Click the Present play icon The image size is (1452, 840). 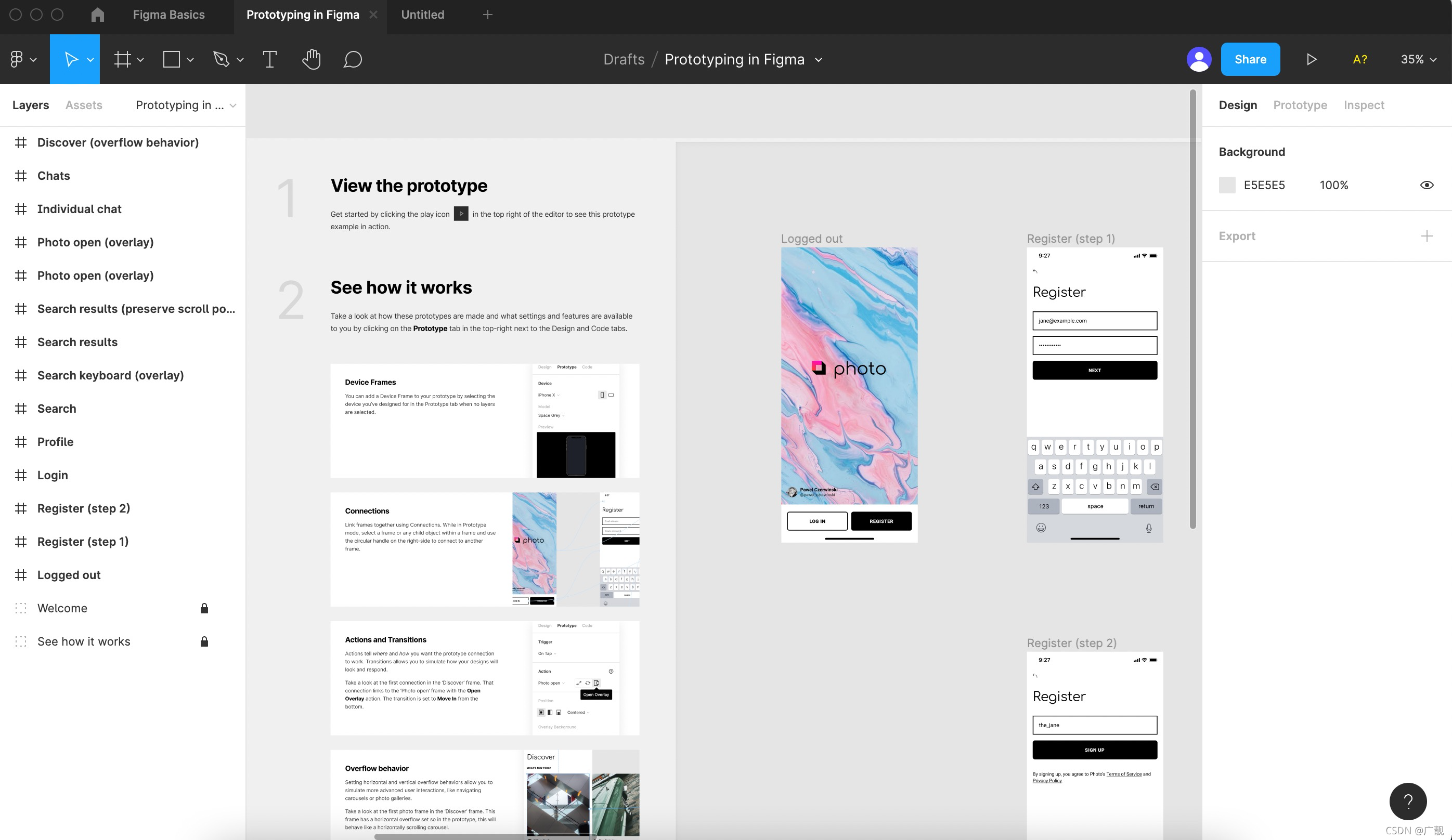click(x=1312, y=59)
